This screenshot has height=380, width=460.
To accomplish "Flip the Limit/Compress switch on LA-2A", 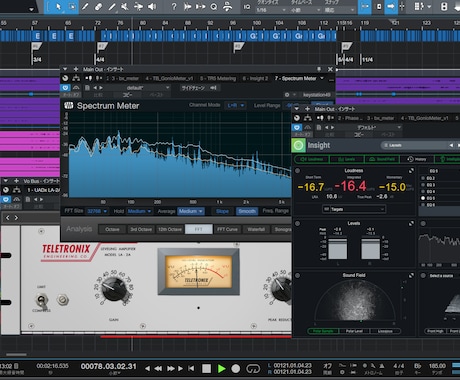I will 42,300.
